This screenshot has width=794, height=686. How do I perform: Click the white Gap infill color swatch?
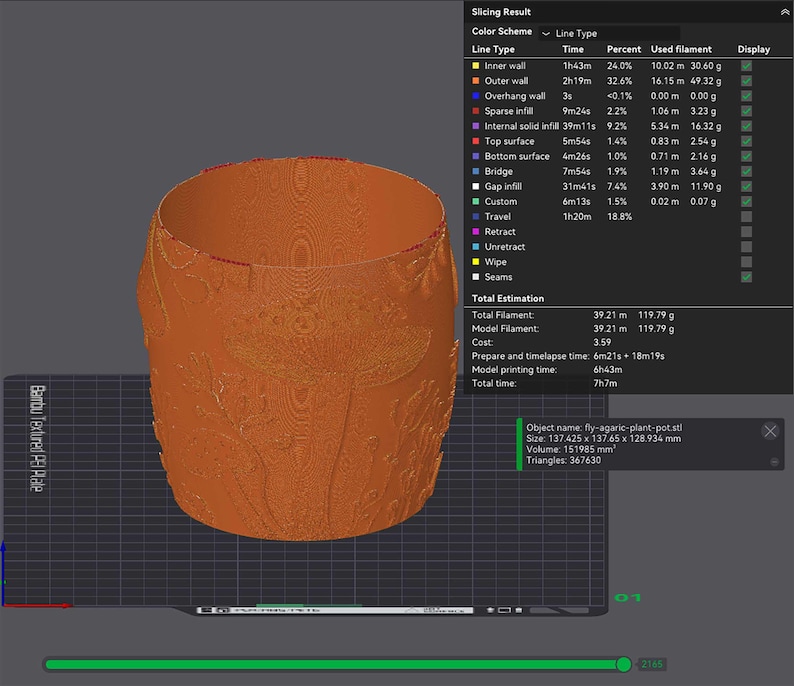(x=475, y=186)
